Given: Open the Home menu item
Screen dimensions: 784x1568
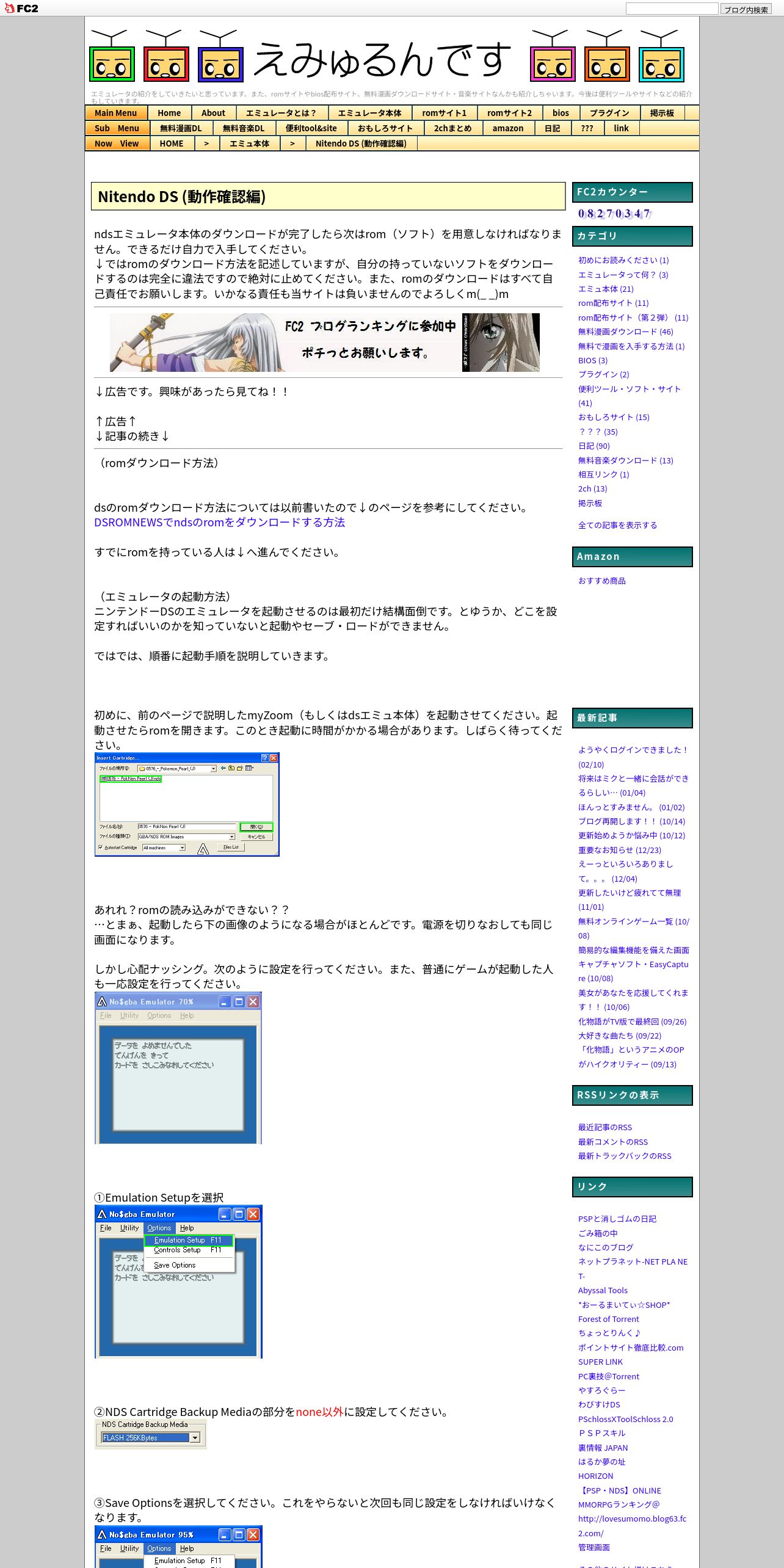Looking at the screenshot, I should click(x=169, y=113).
